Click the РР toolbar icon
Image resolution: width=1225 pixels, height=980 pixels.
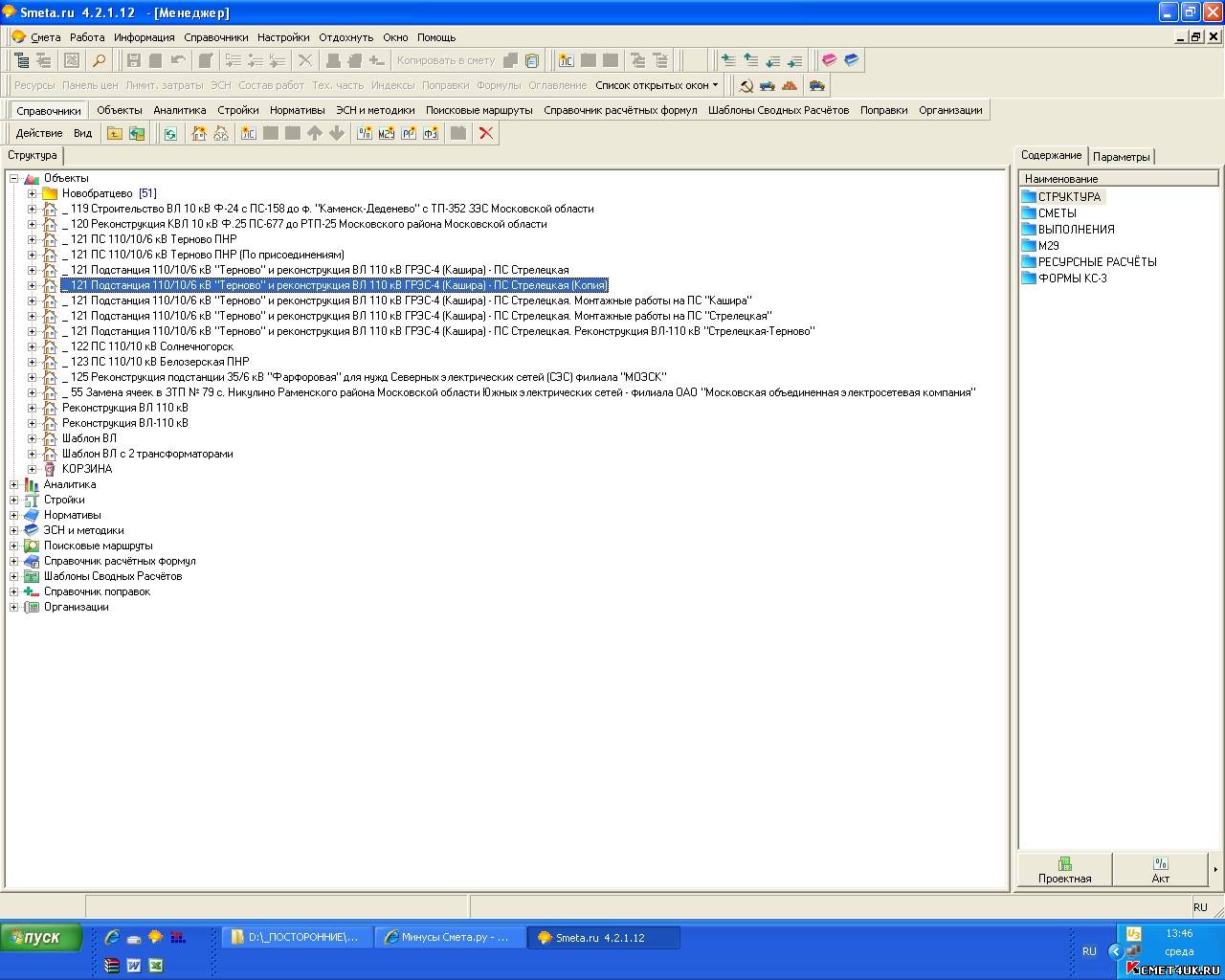pyautogui.click(x=409, y=133)
